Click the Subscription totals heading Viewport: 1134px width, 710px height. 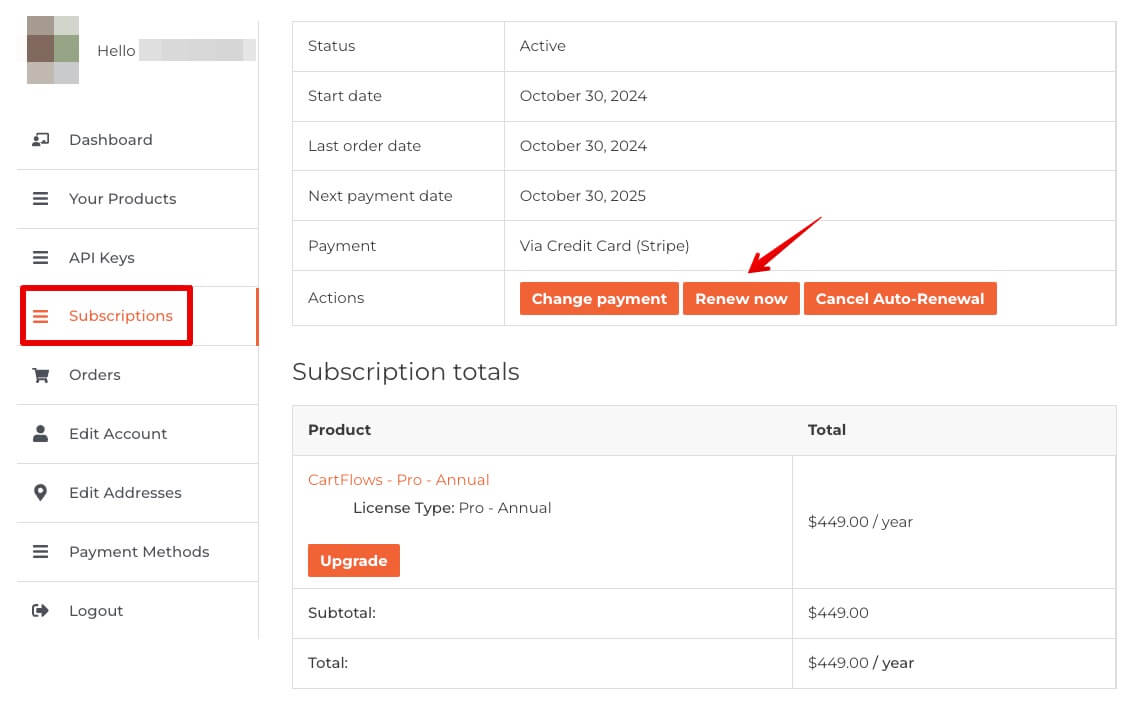pyautogui.click(x=406, y=372)
